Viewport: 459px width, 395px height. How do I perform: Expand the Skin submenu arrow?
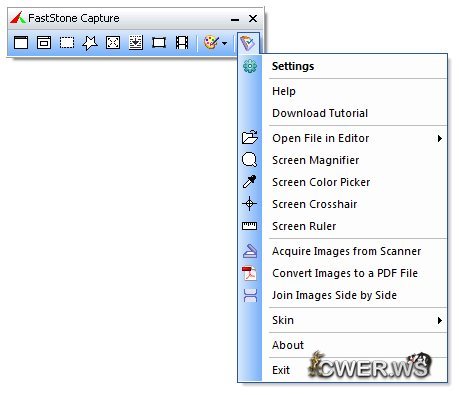click(x=440, y=320)
